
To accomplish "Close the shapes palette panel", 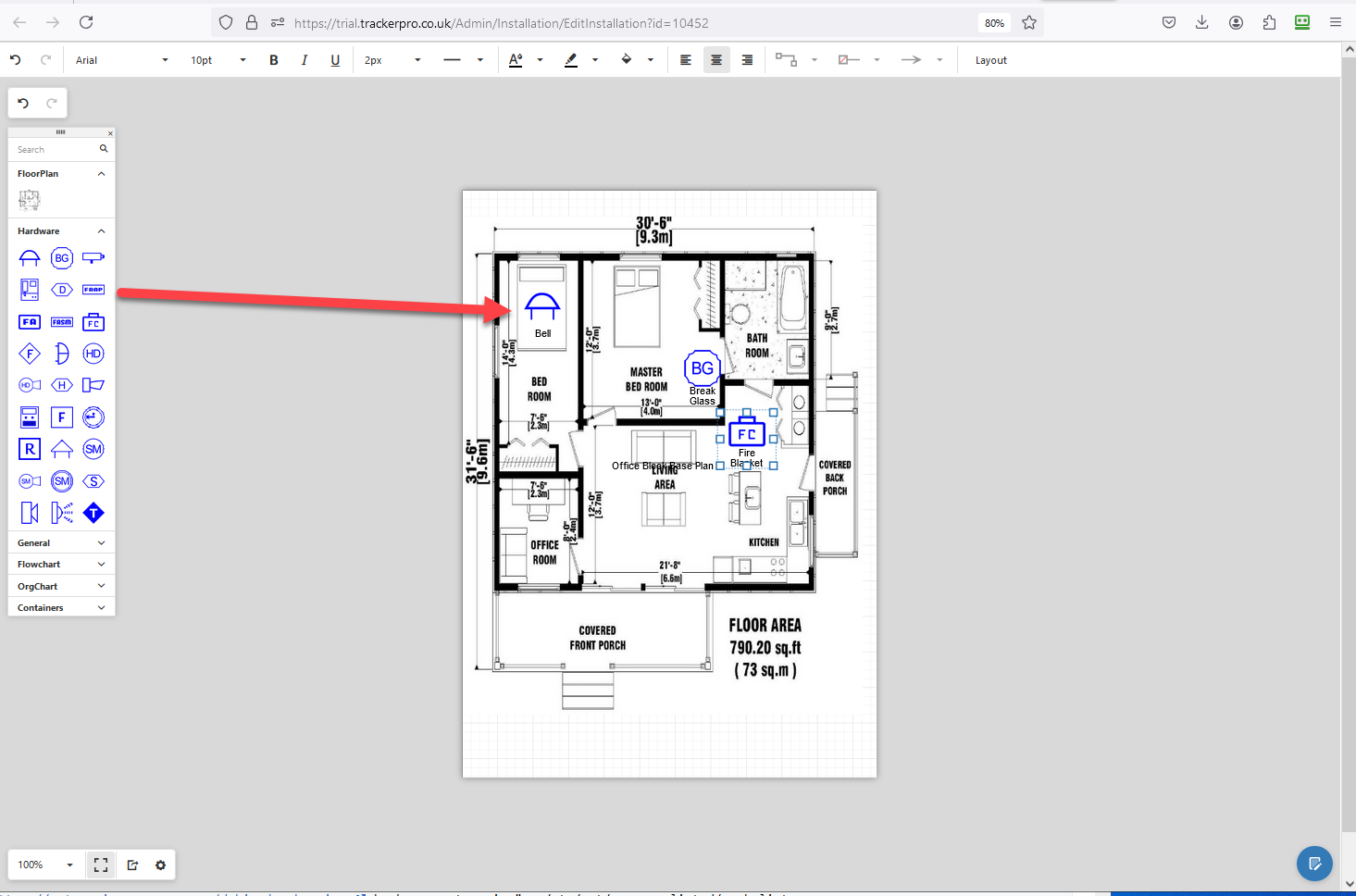I will 110,133.
